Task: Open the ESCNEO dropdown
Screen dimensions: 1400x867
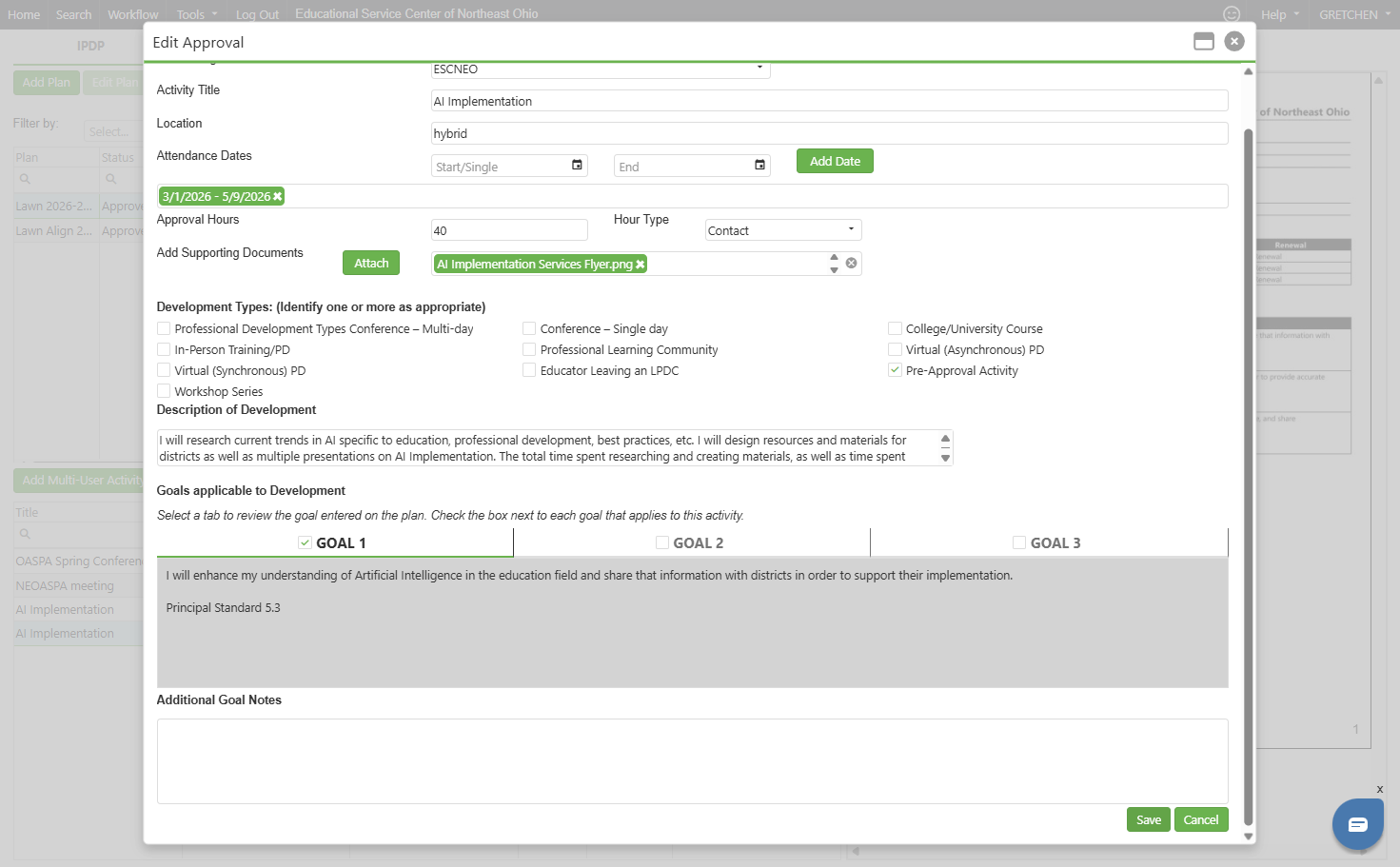Action: [x=601, y=69]
